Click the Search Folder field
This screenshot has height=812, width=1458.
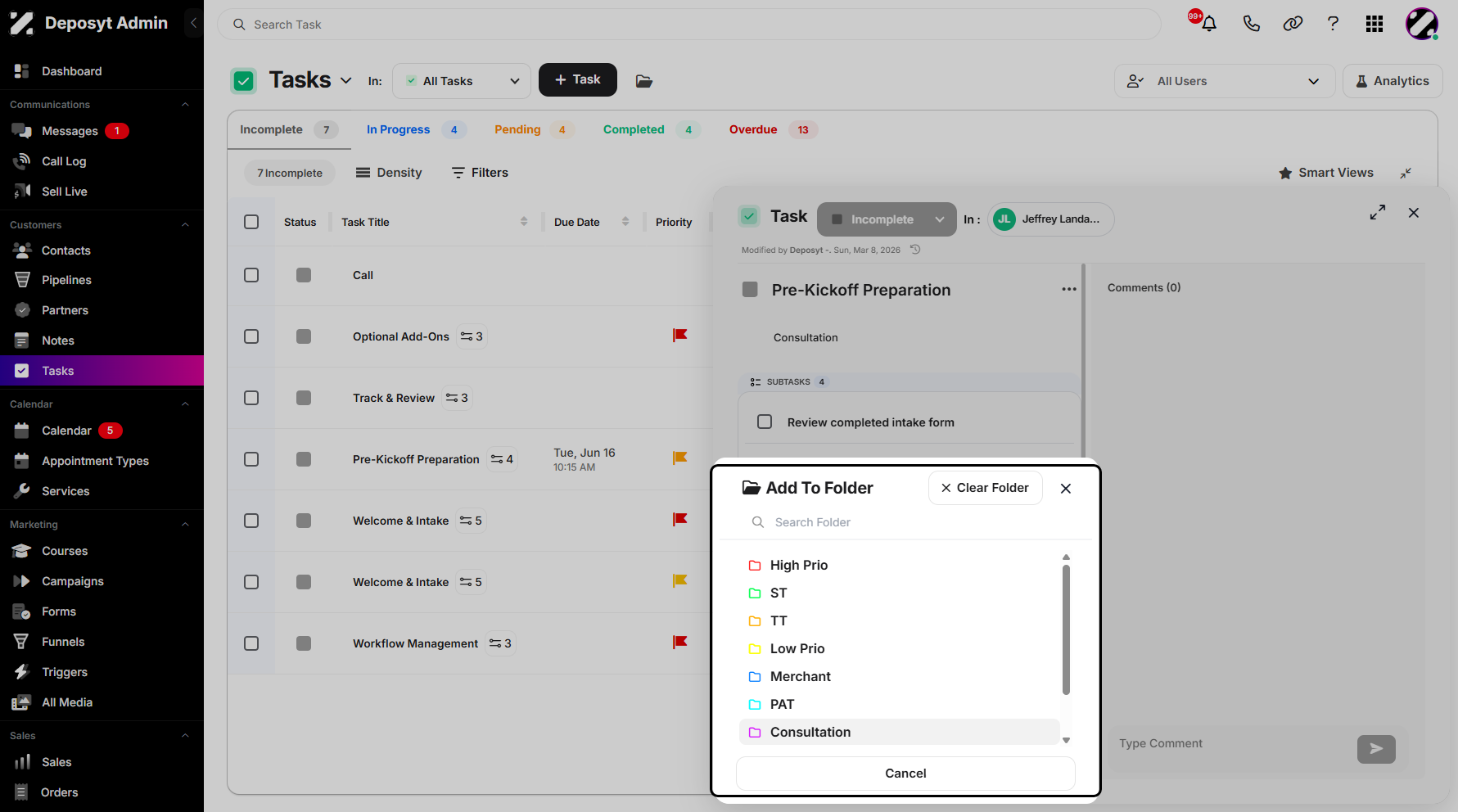click(x=905, y=522)
